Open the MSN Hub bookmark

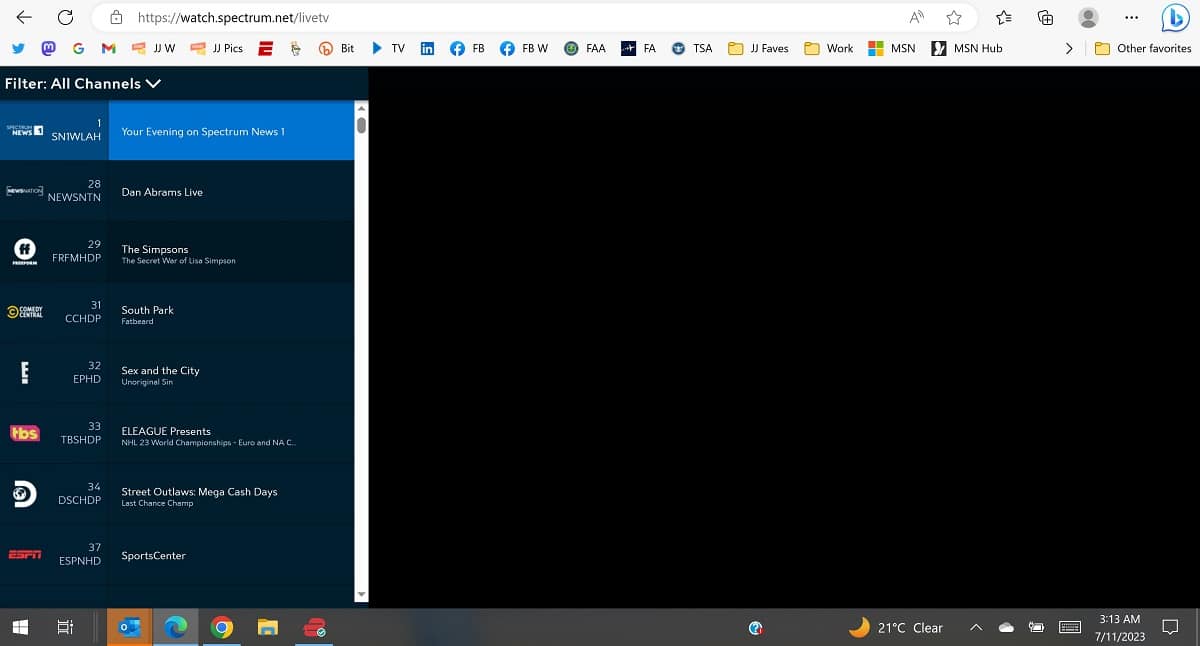[x=967, y=48]
